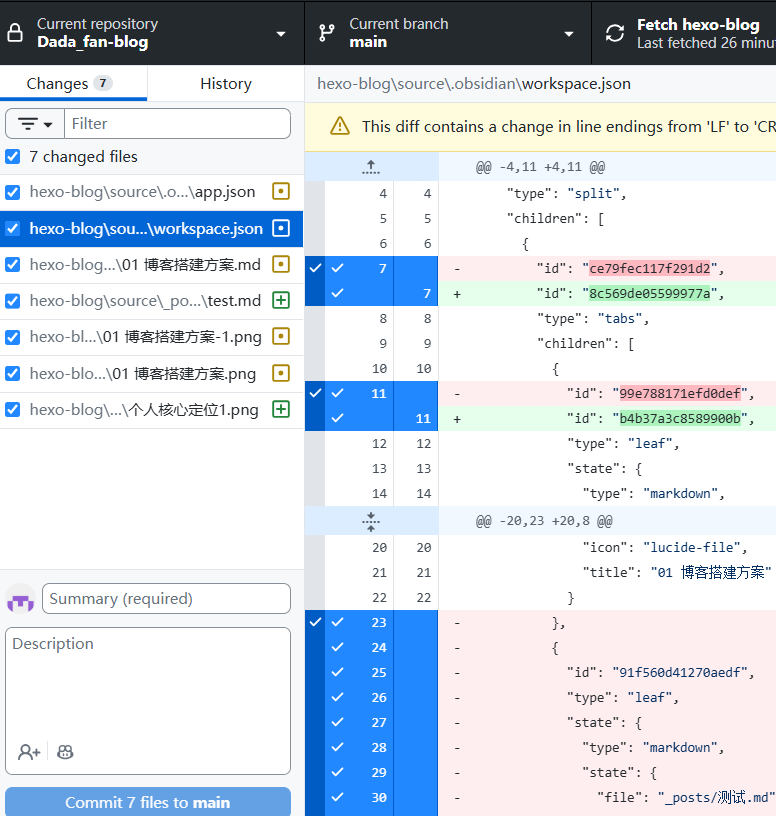Click modified status icon next to app.json
Viewport: 776px width, 816px height.
point(281,191)
